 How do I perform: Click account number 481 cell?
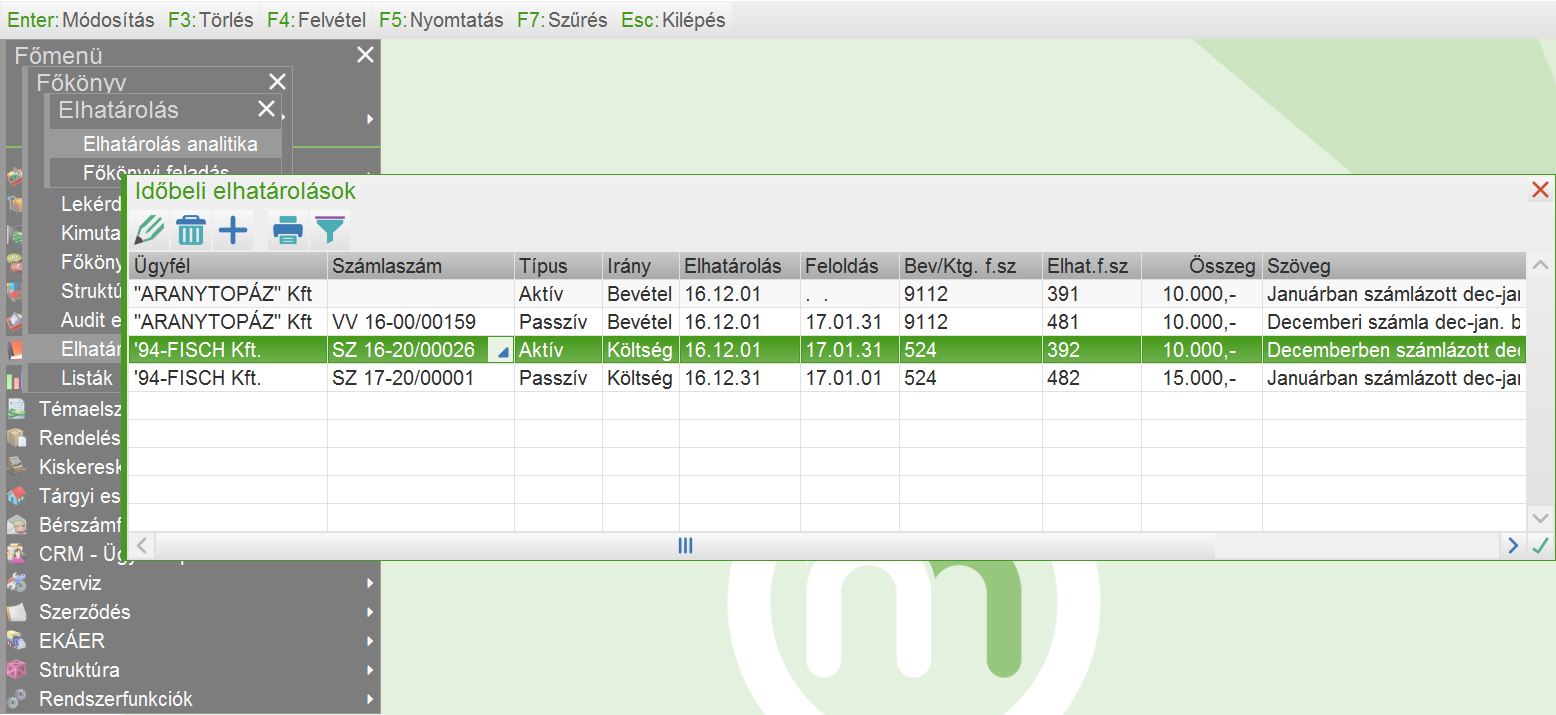click(x=1091, y=322)
